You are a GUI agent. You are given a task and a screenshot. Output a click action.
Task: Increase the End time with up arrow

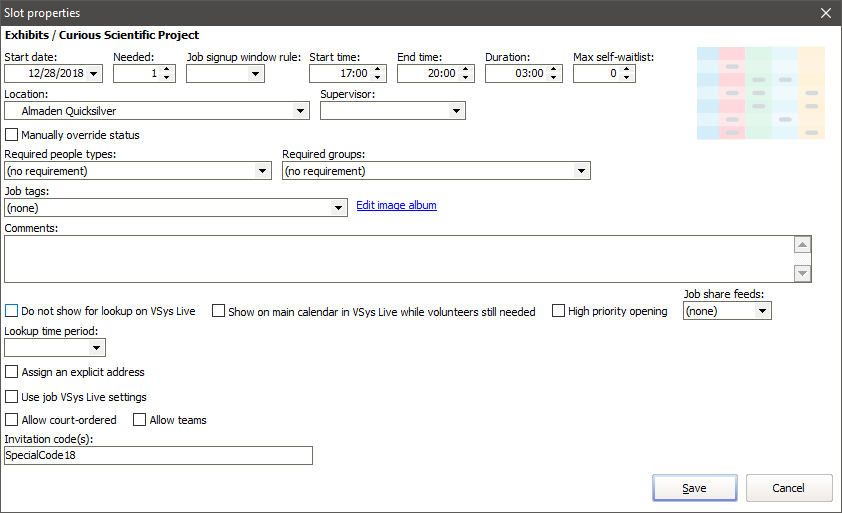[464, 68]
